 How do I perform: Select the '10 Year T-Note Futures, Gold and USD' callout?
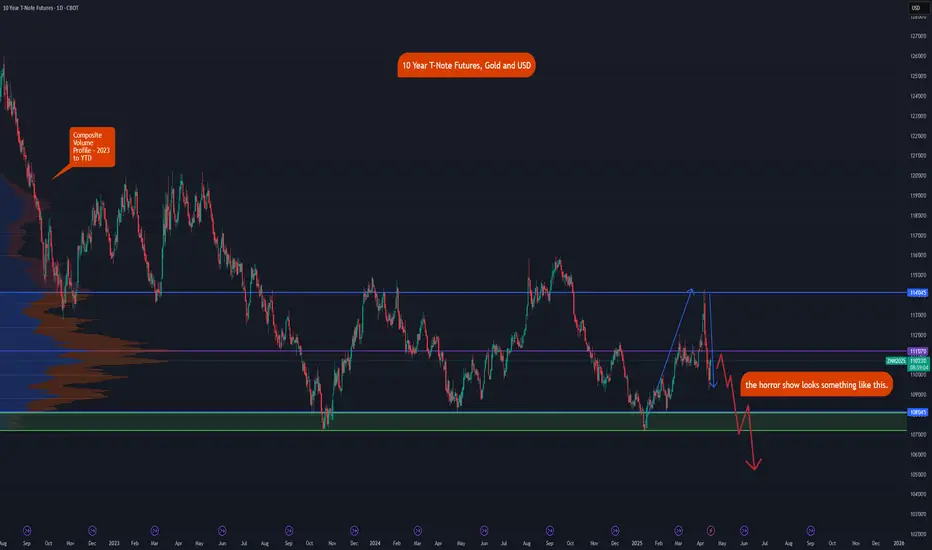466,65
